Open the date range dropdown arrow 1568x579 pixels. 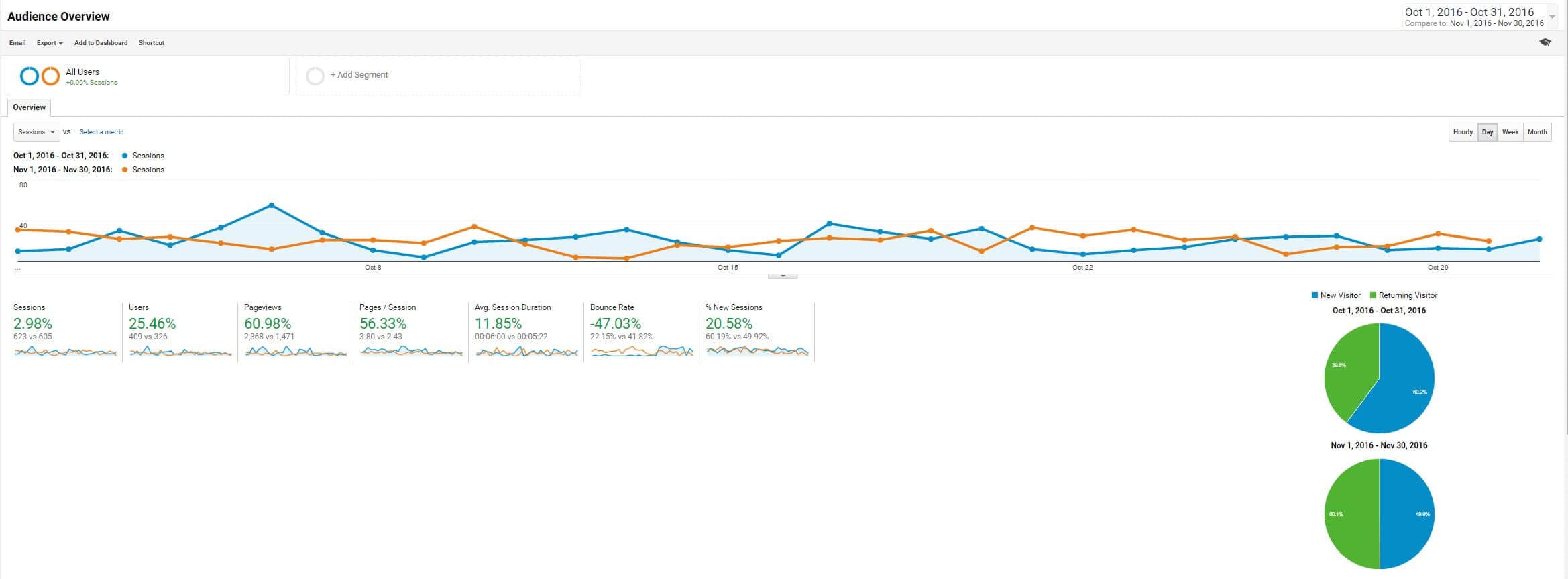coord(1552,17)
